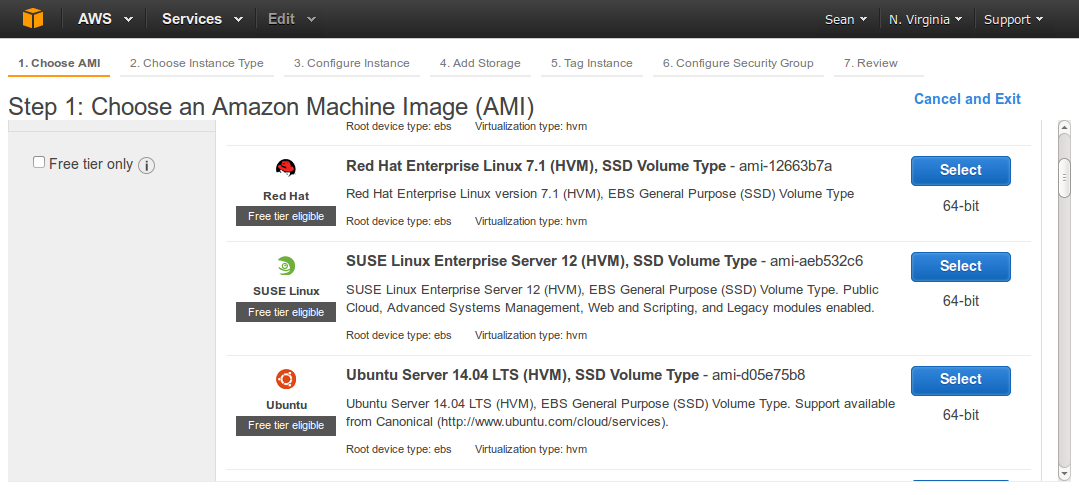Click the Red Hat Enterprise Linux 7.1 title
The image size is (1079, 495).
coord(535,166)
